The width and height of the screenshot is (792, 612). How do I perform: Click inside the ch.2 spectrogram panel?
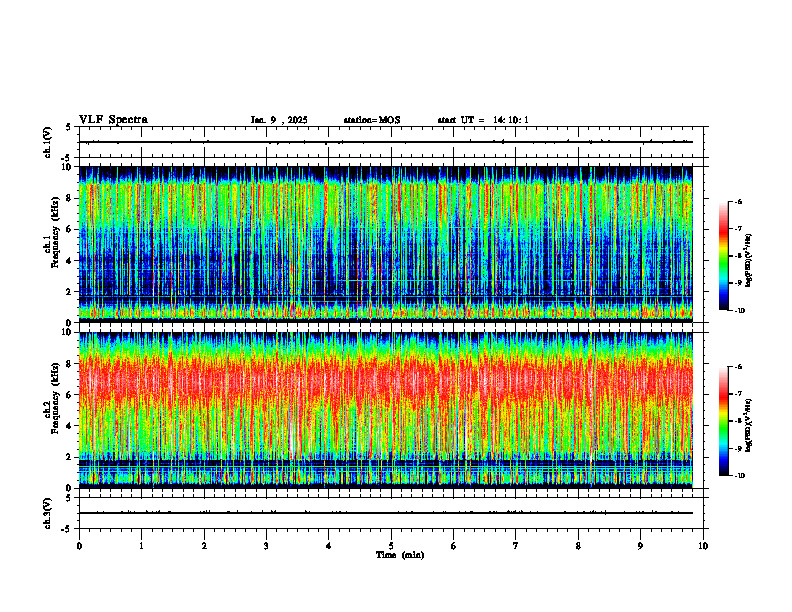386,410
